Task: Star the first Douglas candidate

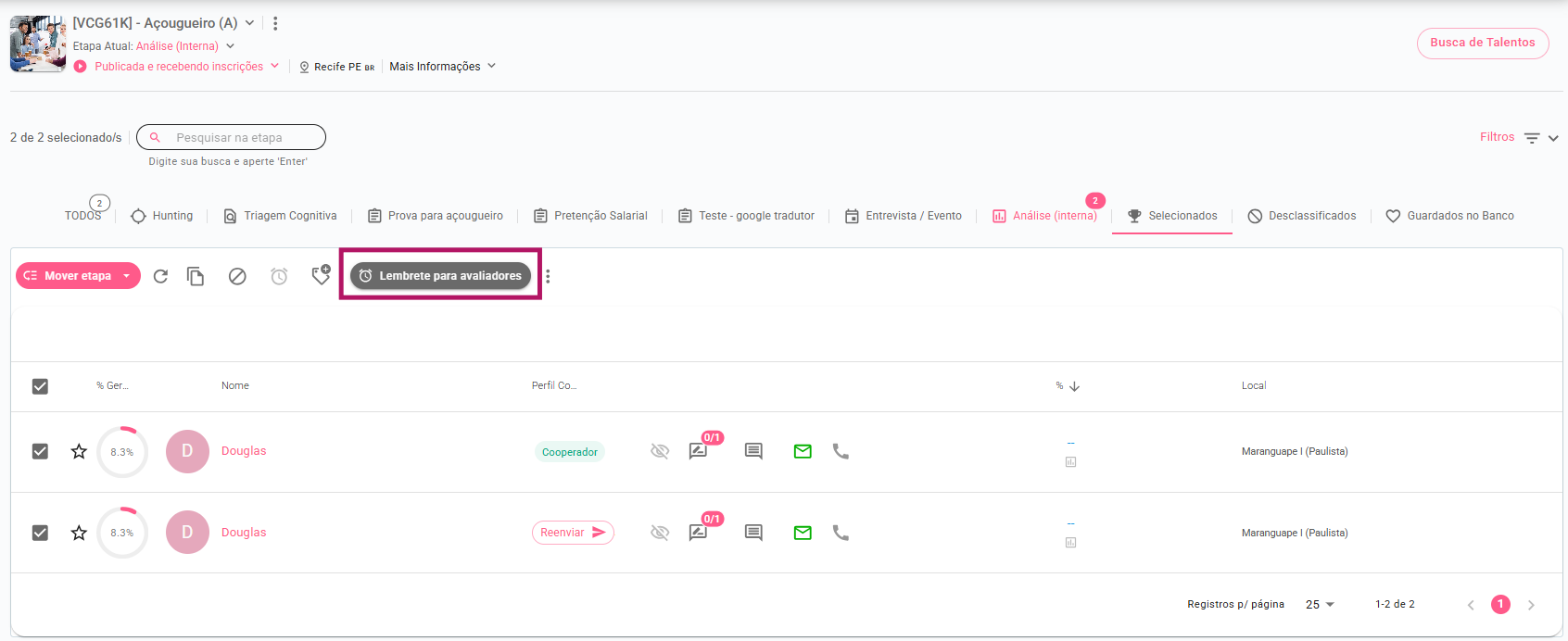Action: (79, 451)
